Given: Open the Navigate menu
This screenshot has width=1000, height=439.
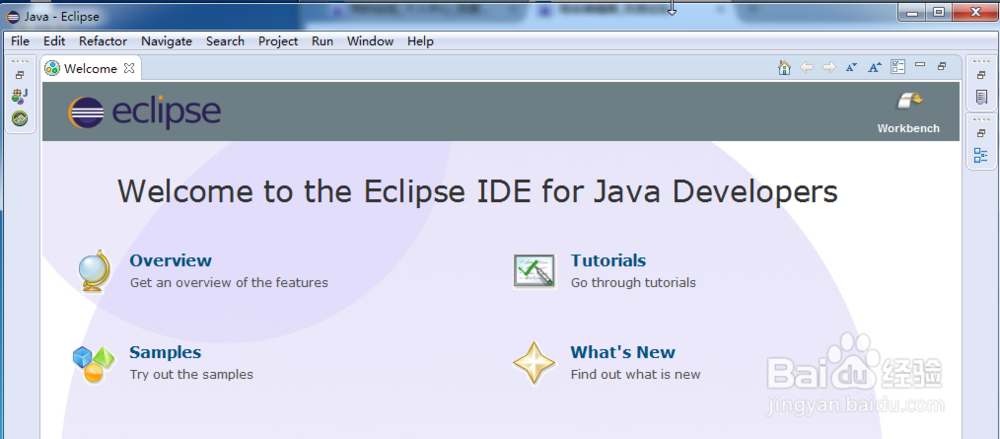Looking at the screenshot, I should pyautogui.click(x=166, y=41).
